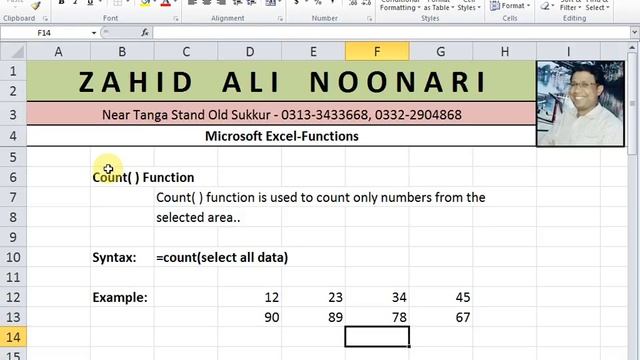Expand the formula bar chevron
Viewport: 640px width, 360px height.
tap(634, 33)
